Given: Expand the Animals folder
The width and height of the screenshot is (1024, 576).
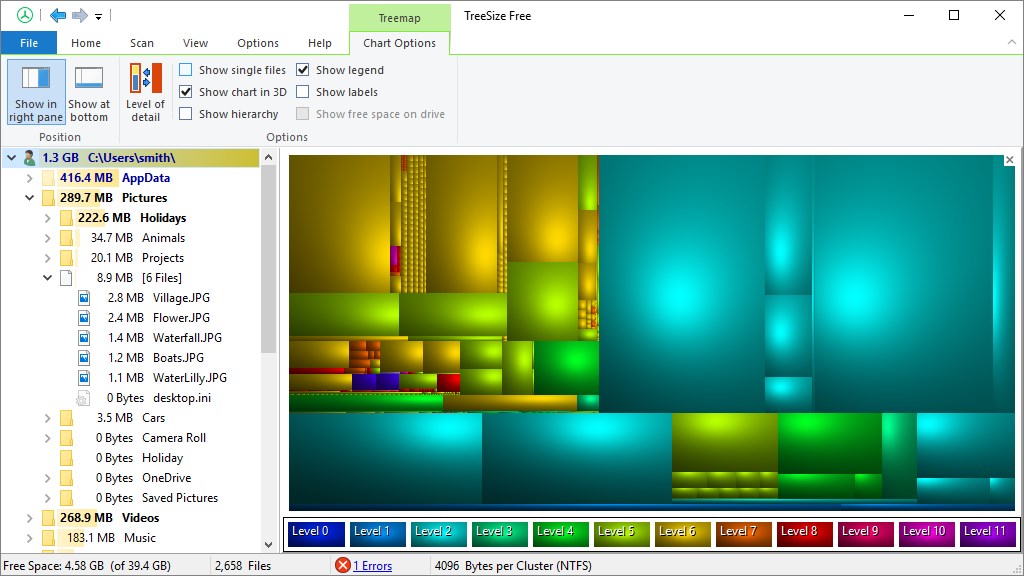Looking at the screenshot, I should tap(47, 238).
